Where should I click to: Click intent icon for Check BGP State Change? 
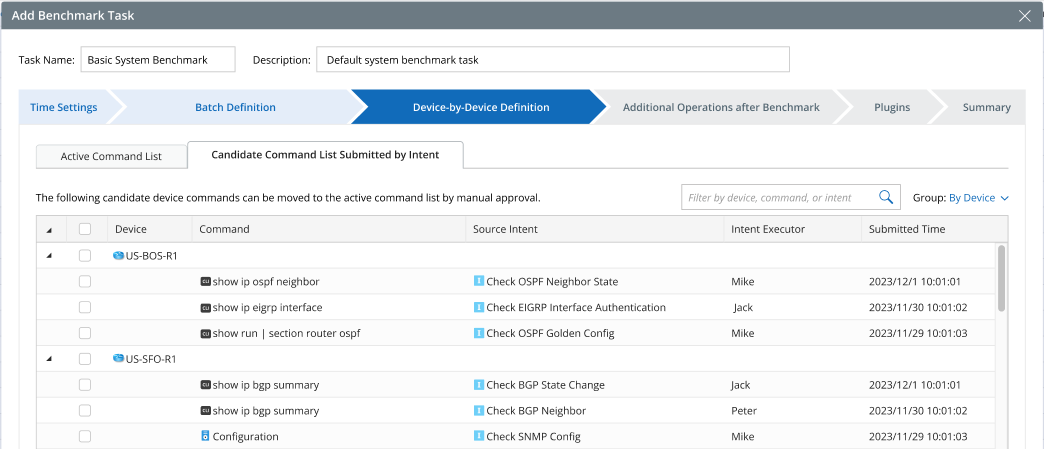479,385
